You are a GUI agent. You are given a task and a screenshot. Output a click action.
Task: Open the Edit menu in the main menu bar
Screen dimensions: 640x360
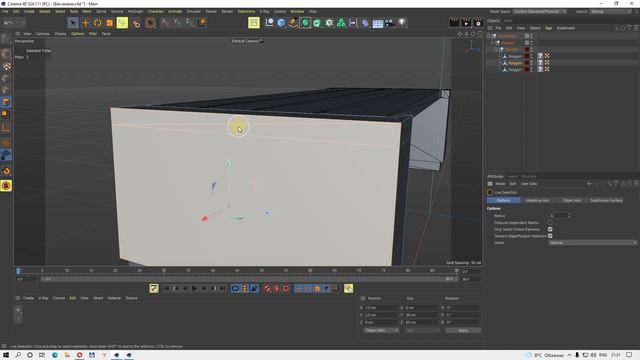[16, 11]
